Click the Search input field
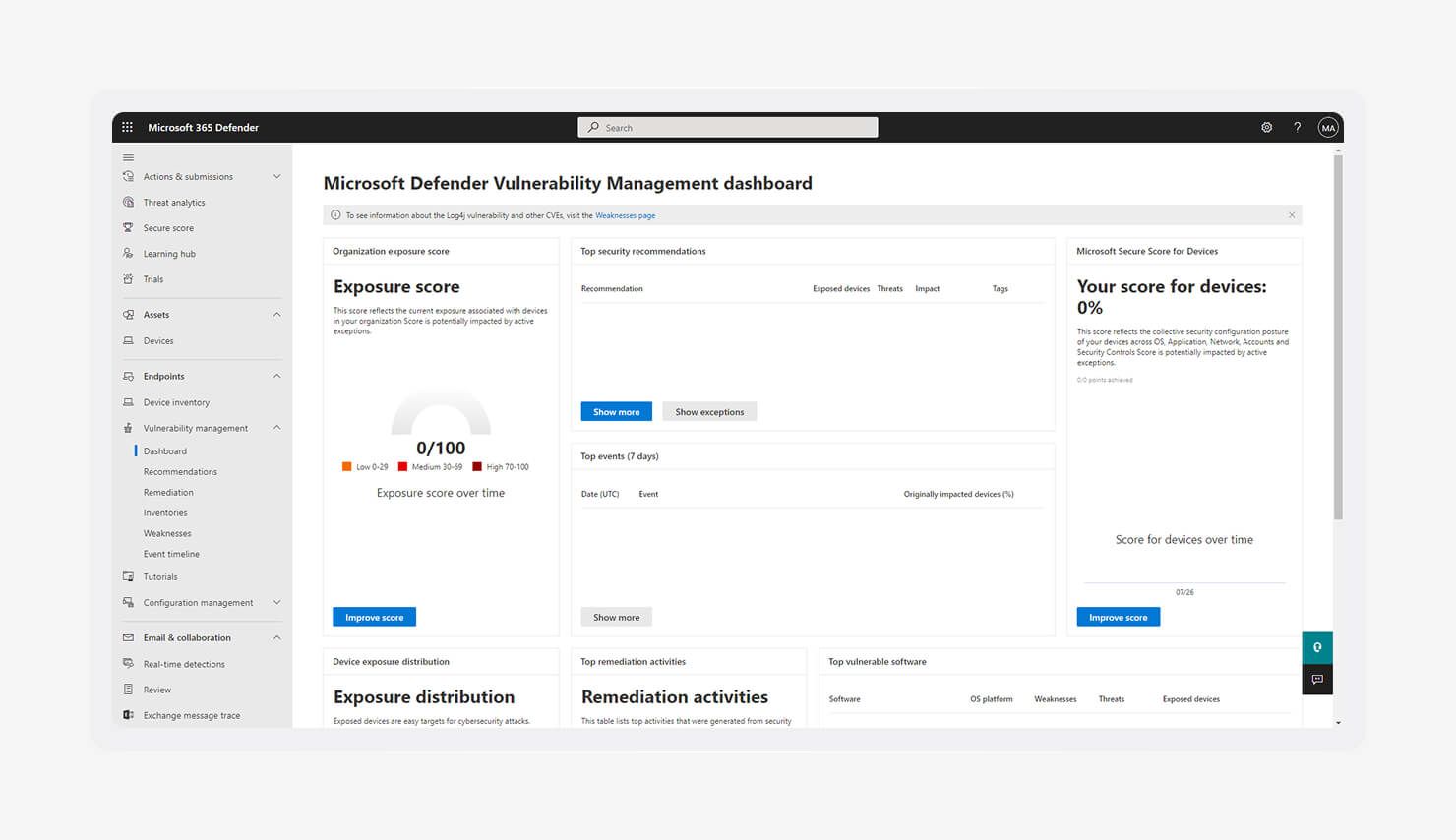The width and height of the screenshot is (1456, 840). [728, 127]
